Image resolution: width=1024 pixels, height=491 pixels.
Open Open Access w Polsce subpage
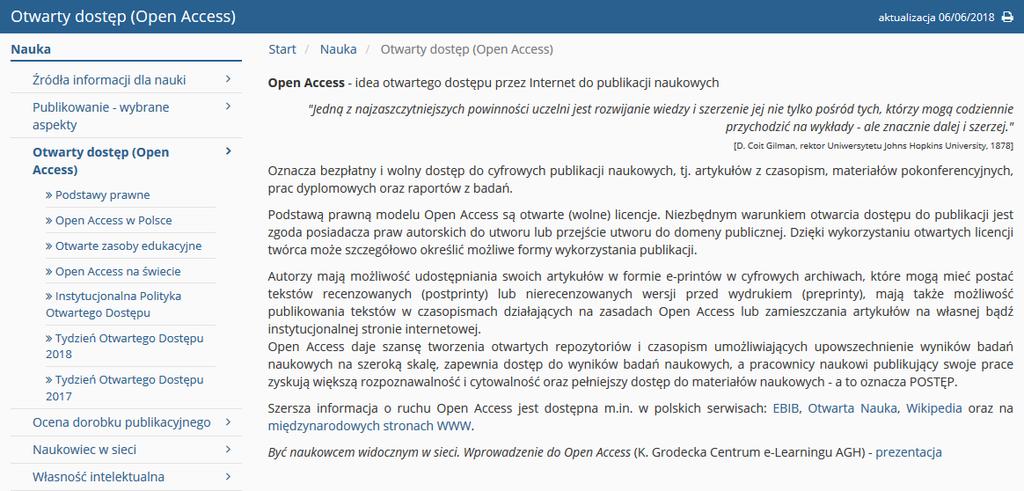(109, 220)
